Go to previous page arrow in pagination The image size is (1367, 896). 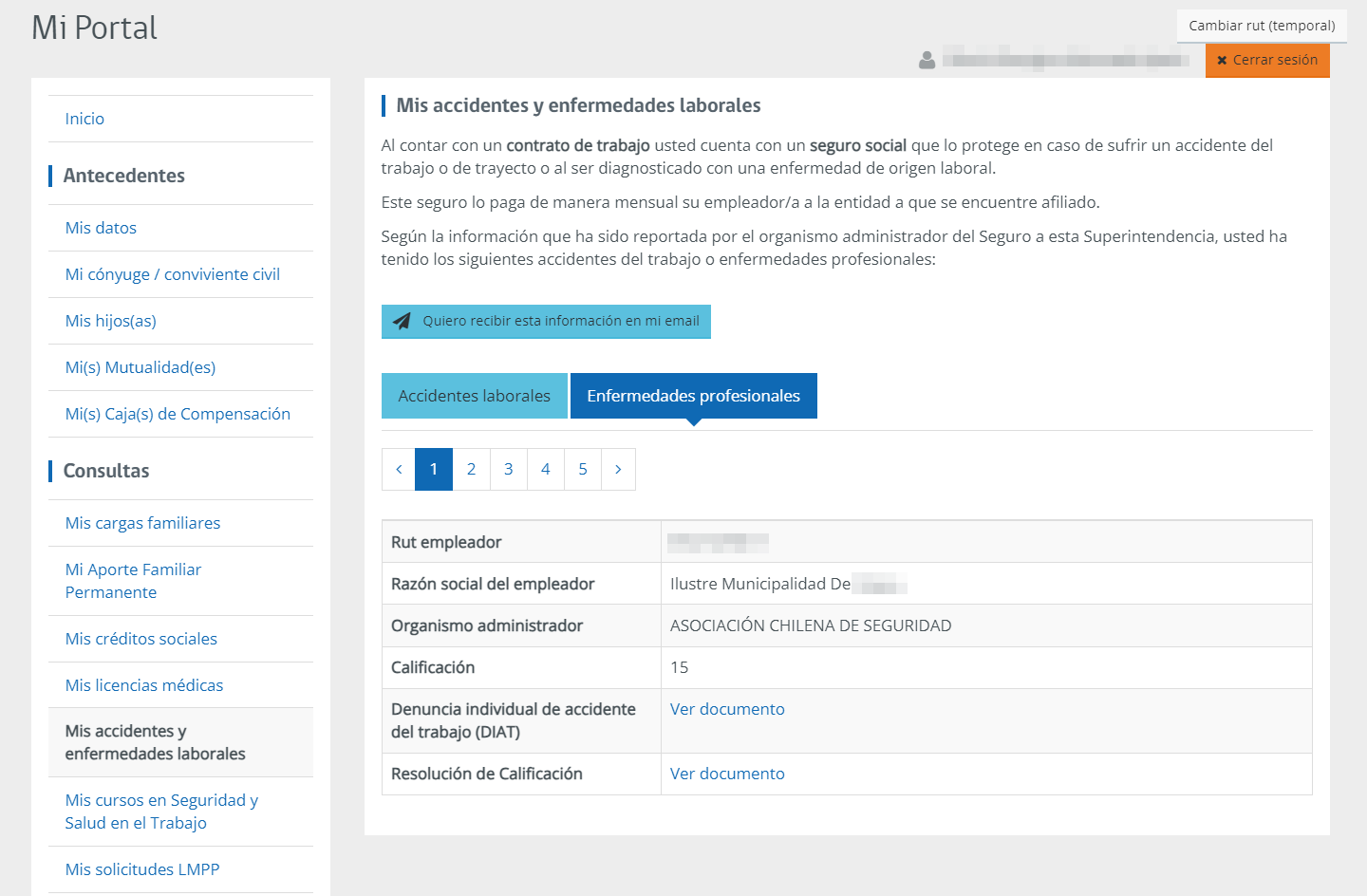(x=399, y=469)
